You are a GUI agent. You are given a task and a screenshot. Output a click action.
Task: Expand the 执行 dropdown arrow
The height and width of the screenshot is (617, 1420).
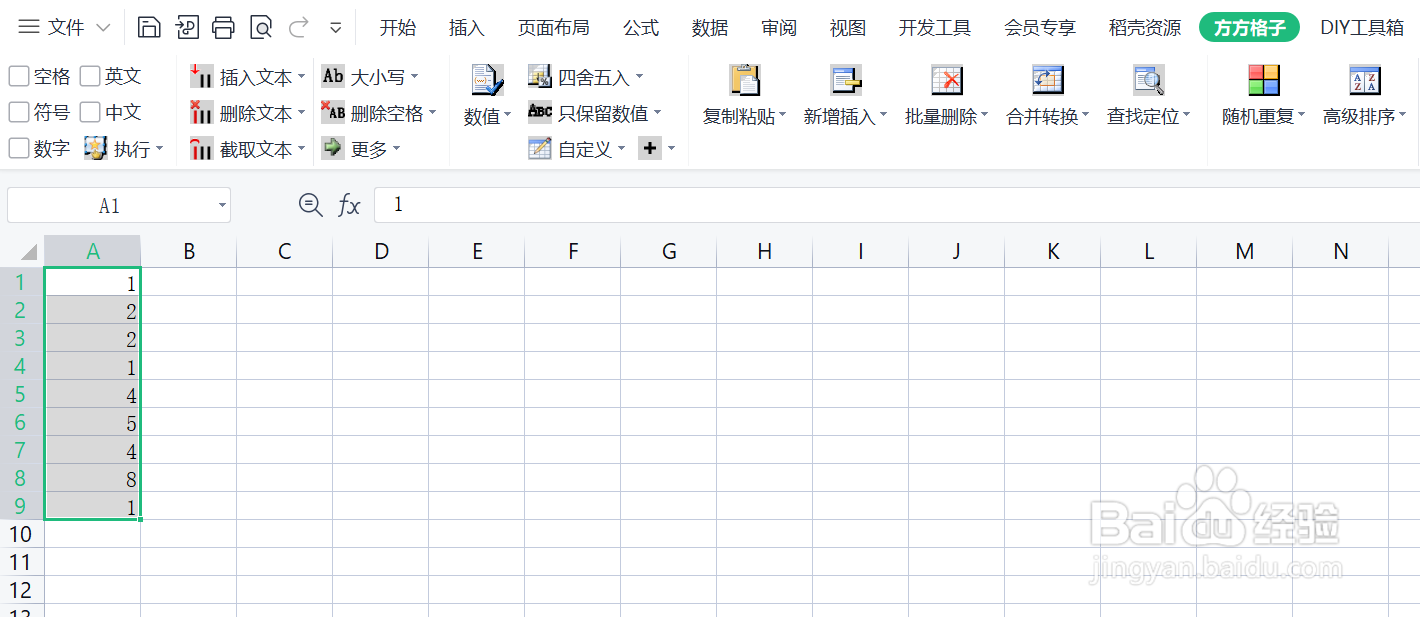(x=160, y=149)
